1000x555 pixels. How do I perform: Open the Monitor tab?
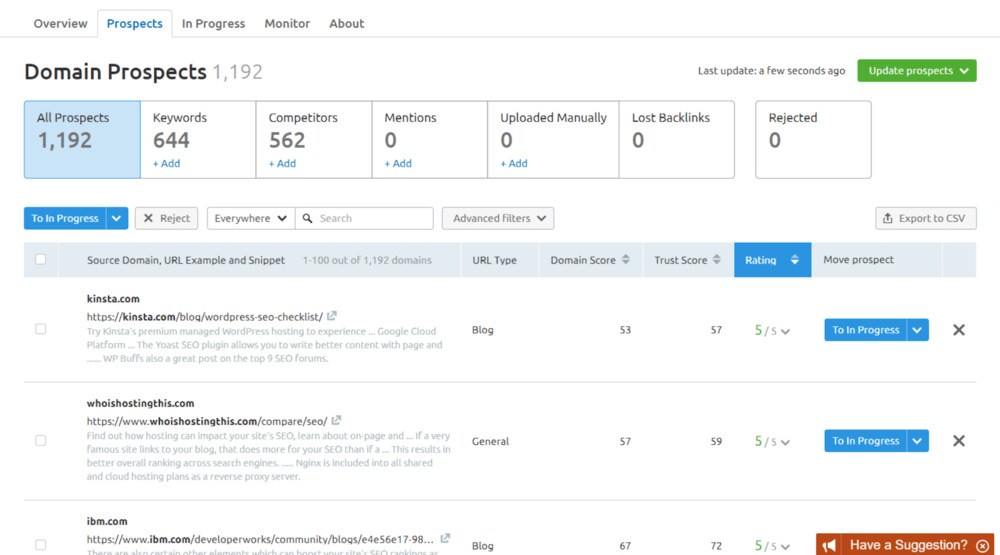tap(287, 24)
